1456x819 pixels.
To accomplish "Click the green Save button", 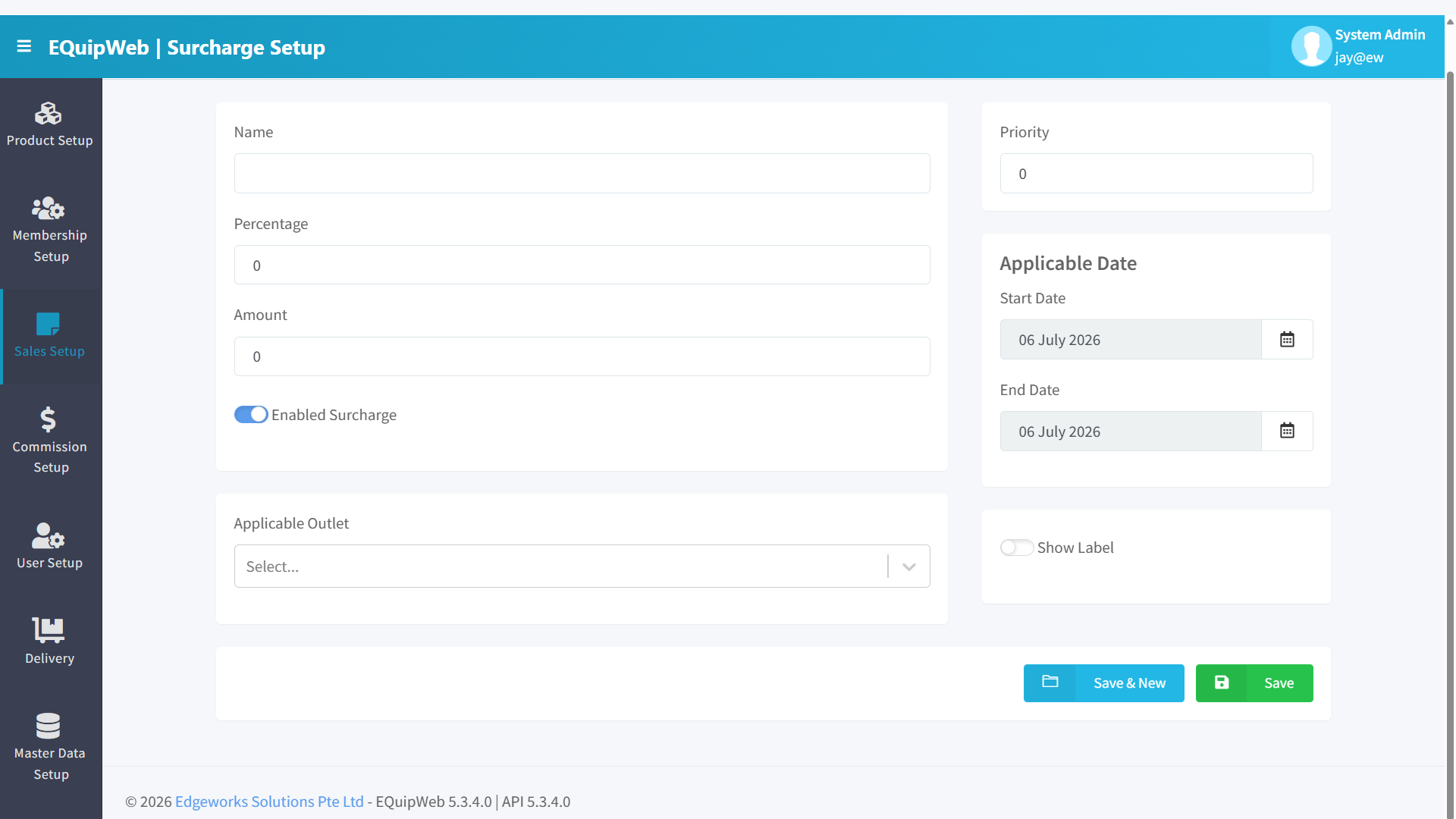I will click(x=1254, y=683).
